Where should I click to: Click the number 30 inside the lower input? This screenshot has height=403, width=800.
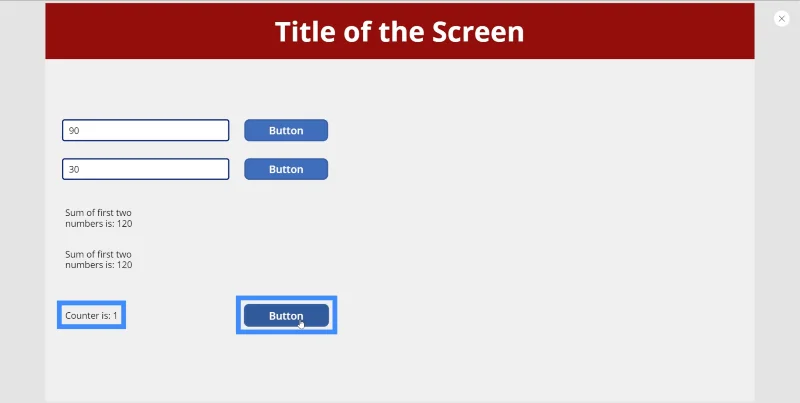[74, 169]
